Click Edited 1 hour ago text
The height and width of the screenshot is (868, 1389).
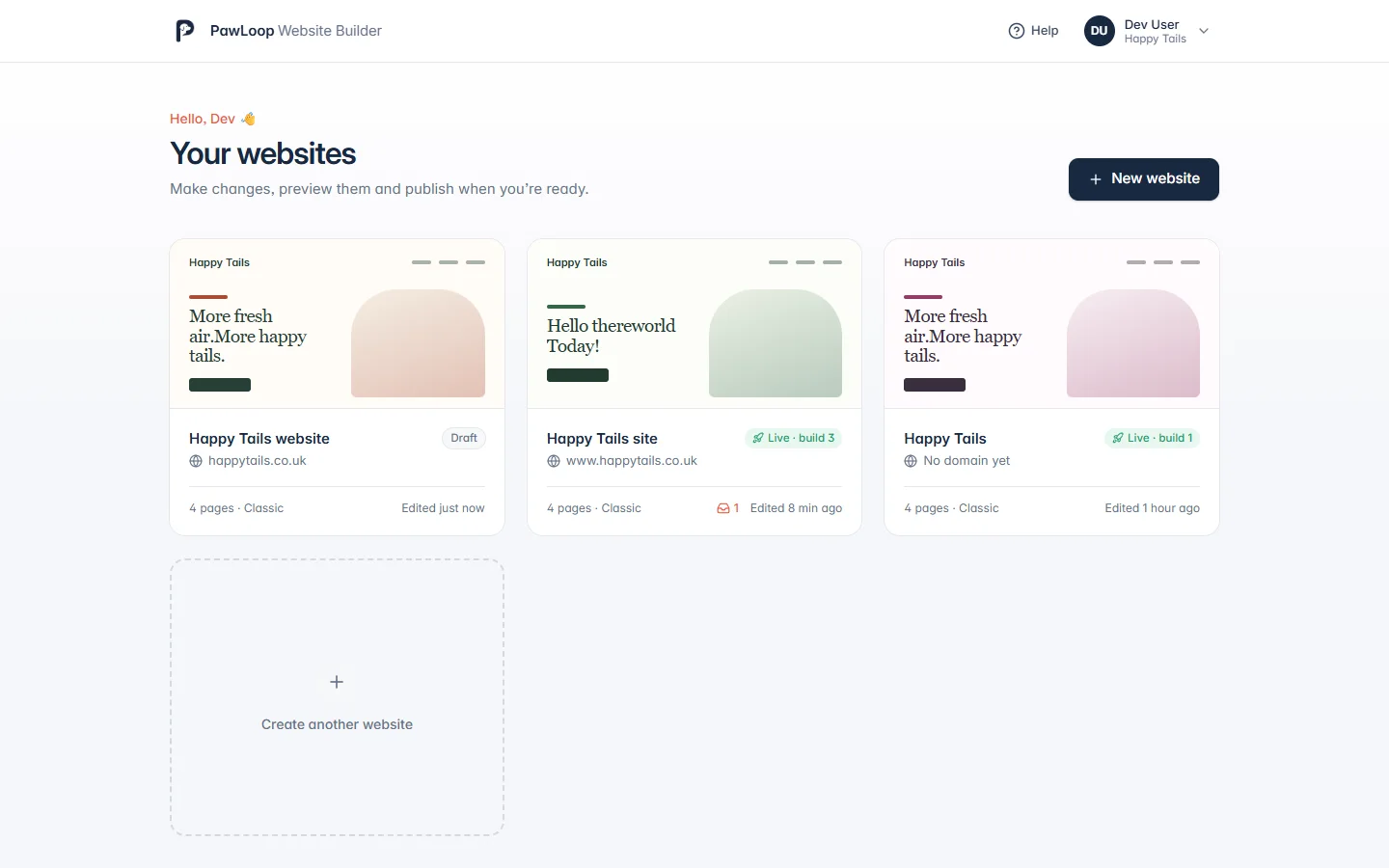(1152, 508)
